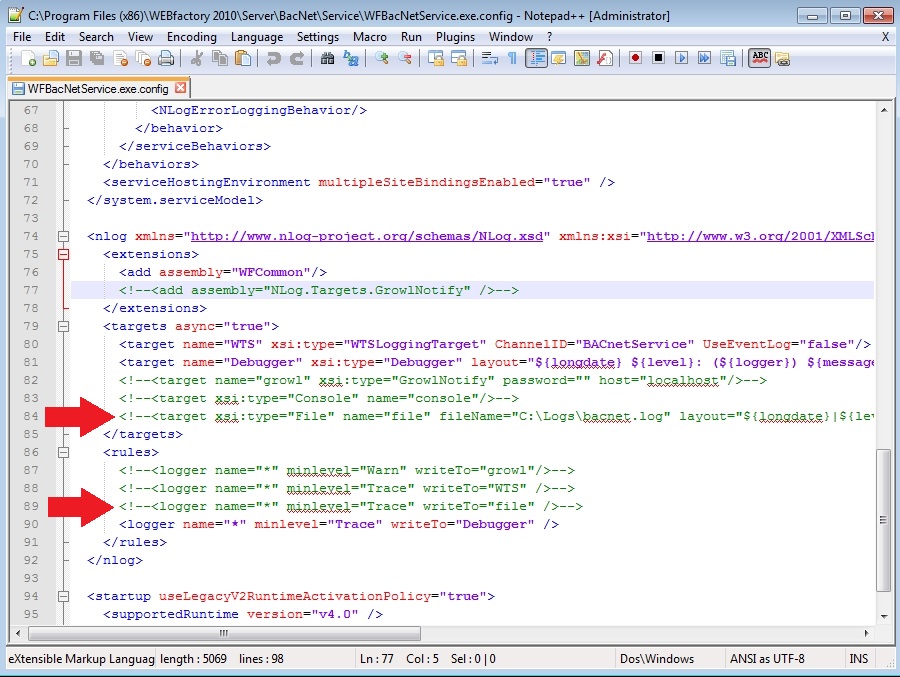The width and height of the screenshot is (900, 677).
Task: Select the Find icon in the toolbar
Action: [327, 58]
